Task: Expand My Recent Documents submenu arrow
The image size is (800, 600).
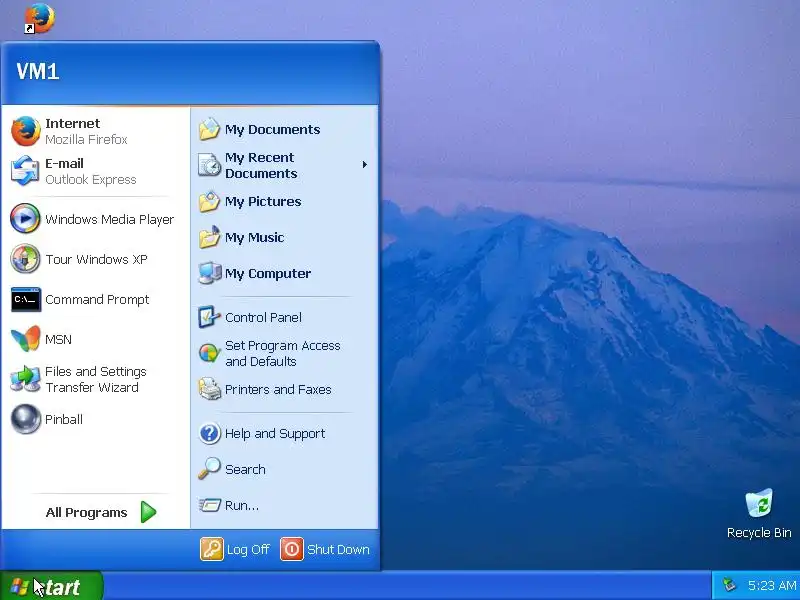Action: 365,164
